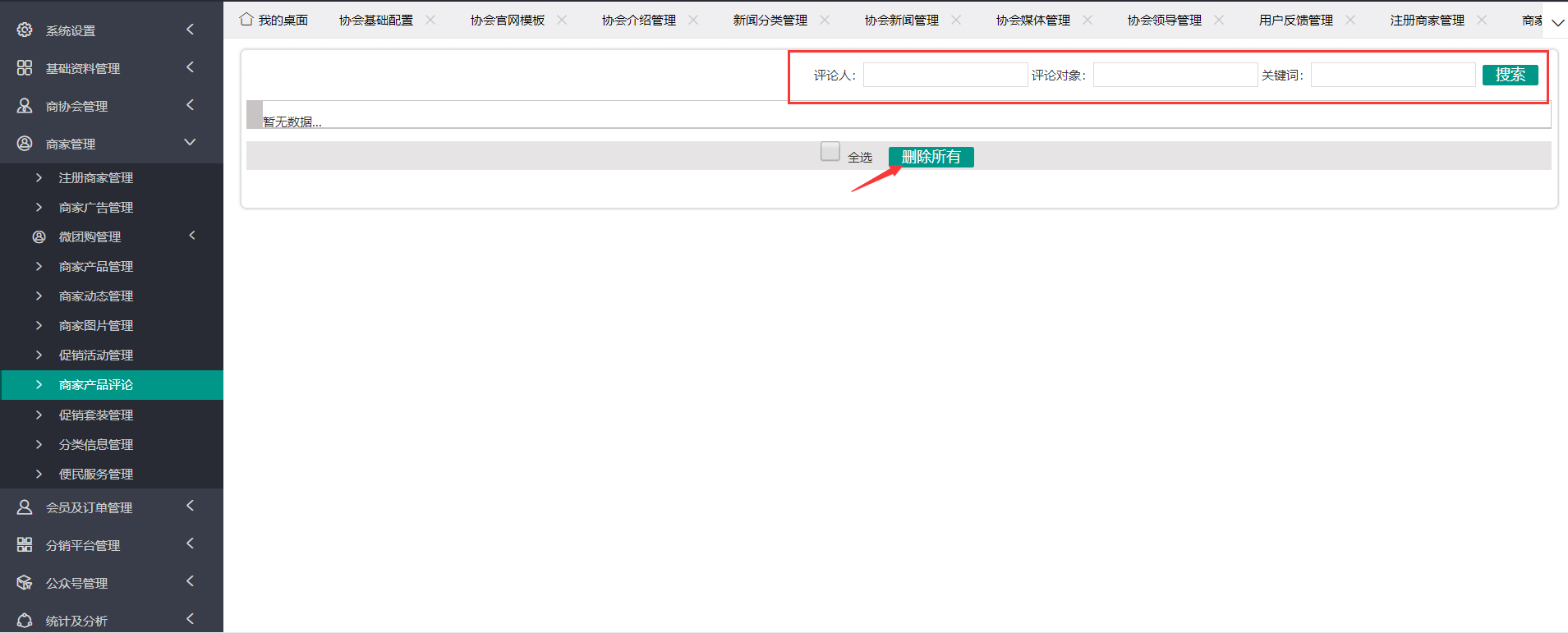Click the 基础资料管理 grid icon
1568x633 pixels.
(x=25, y=68)
